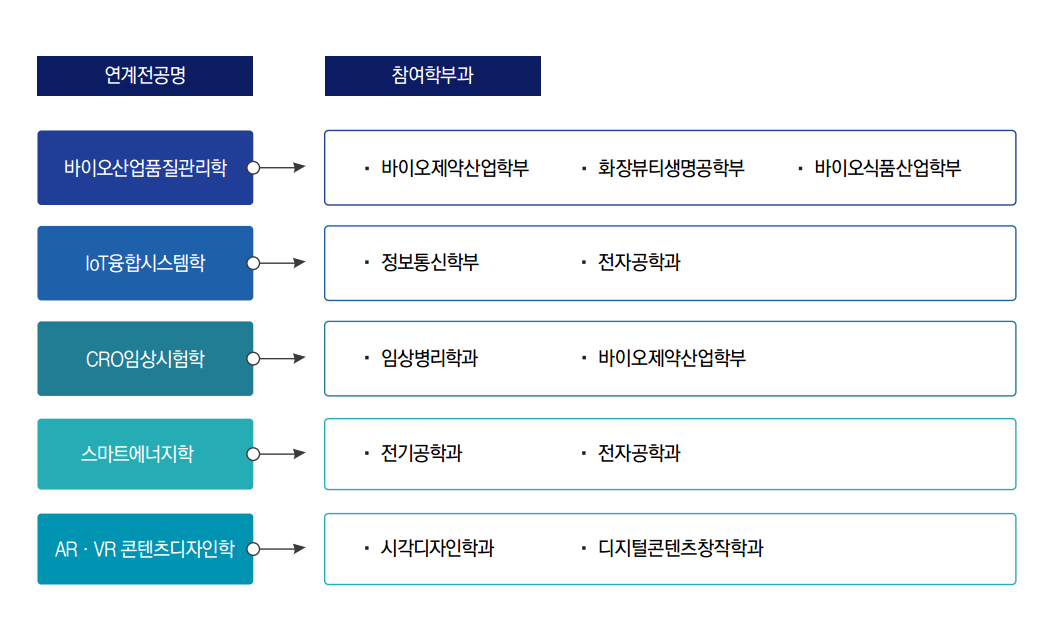Screen dimensions: 1050x633
Task: Click 디지털콘텐츠창작학과 department
Action: click(680, 549)
